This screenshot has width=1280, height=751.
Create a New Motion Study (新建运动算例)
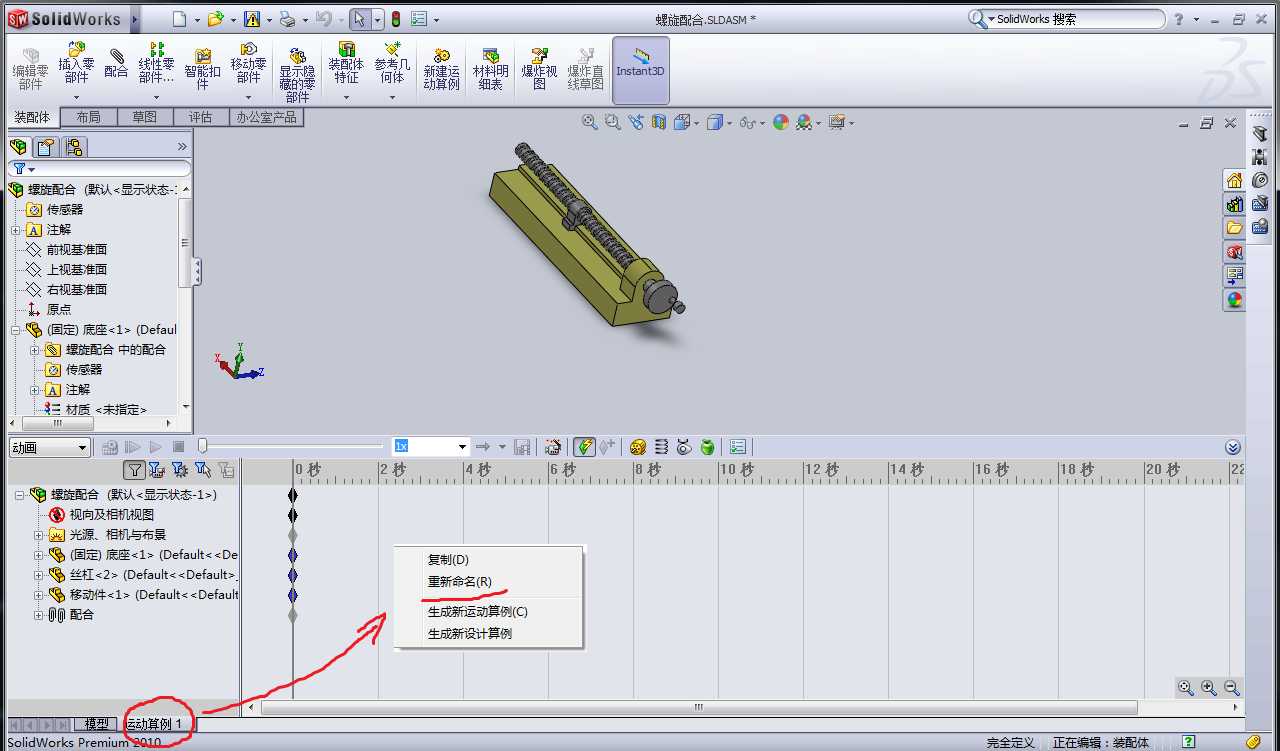click(x=441, y=68)
